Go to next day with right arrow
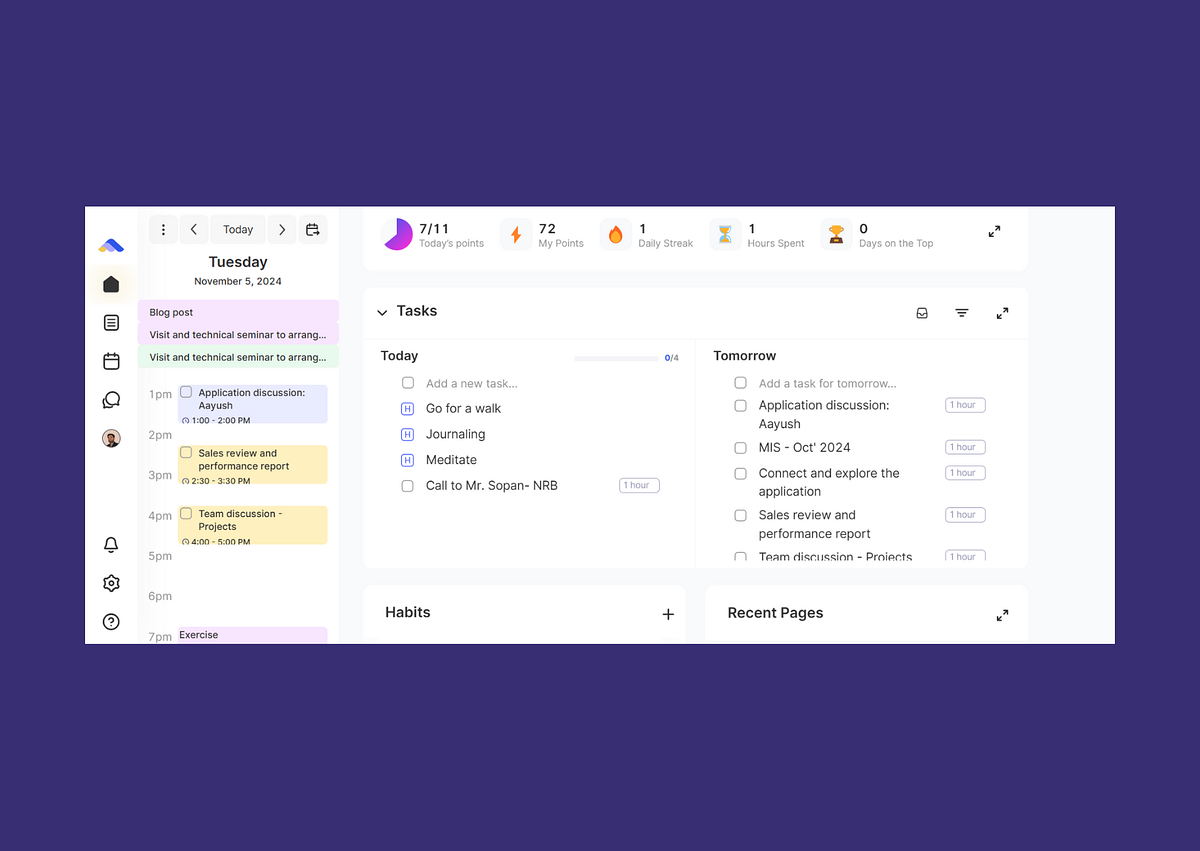This screenshot has width=1200, height=851. (x=282, y=230)
